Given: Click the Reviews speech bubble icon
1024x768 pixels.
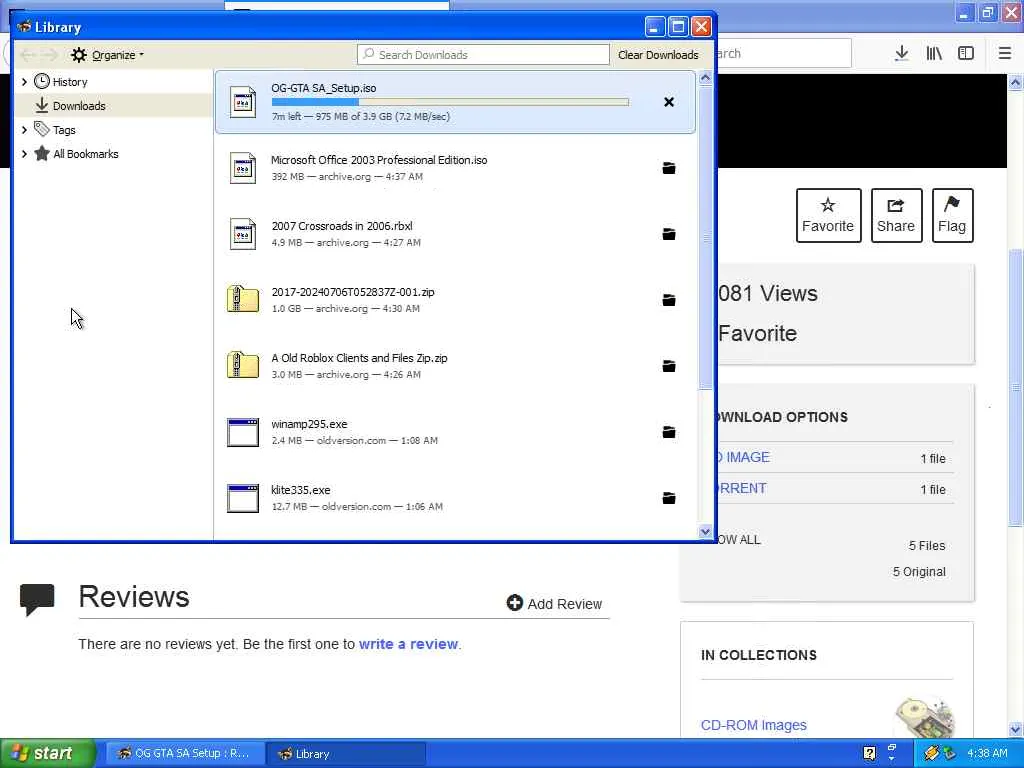Looking at the screenshot, I should [x=37, y=599].
